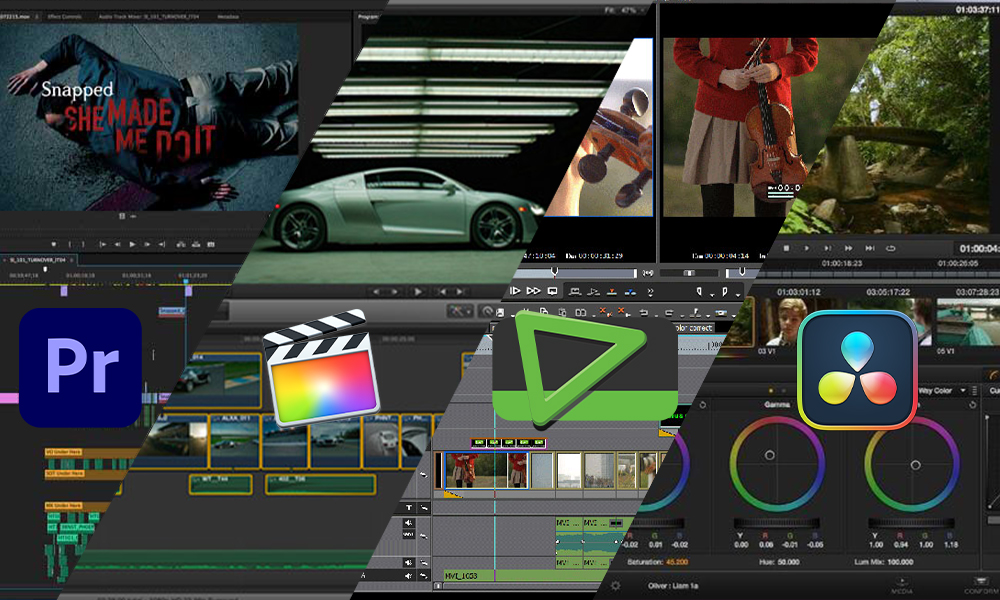Open Effect Controls tab in Premiere

(x=64, y=17)
